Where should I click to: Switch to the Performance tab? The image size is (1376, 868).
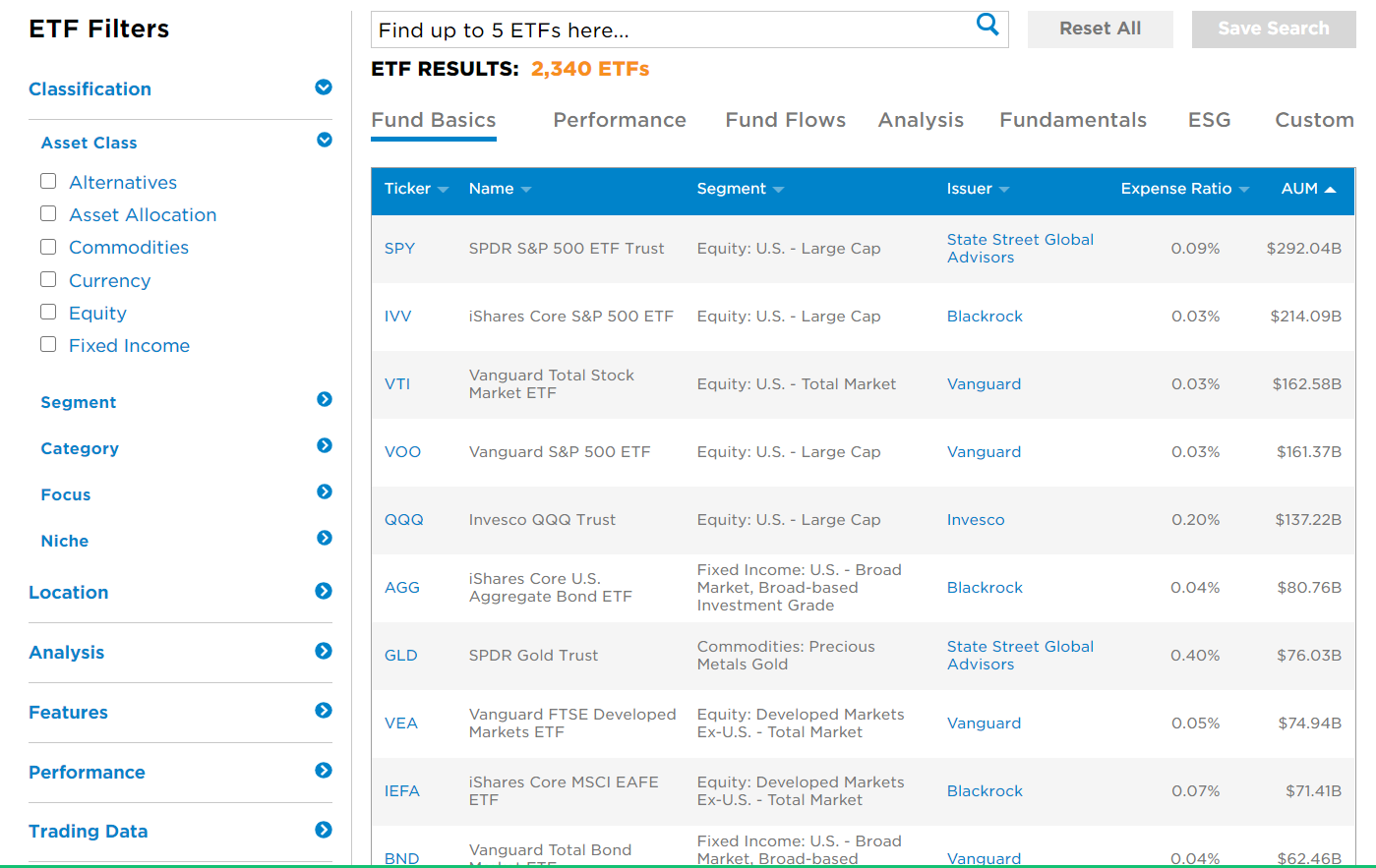619,120
